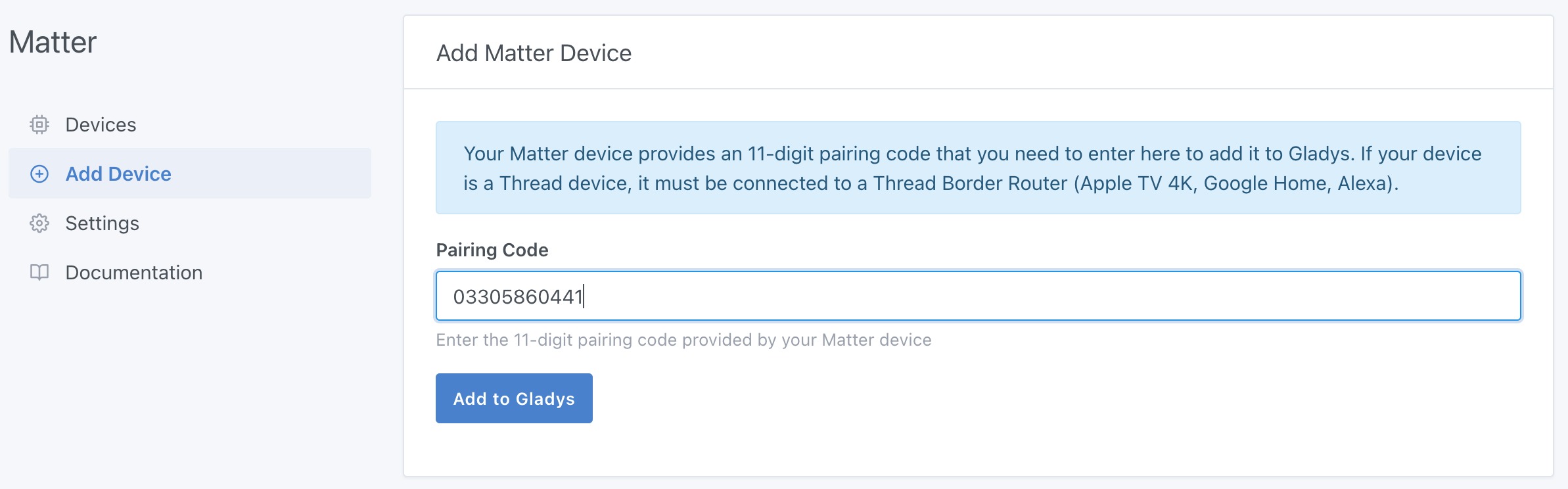
Task: Click the plus icon next to Add Device
Action: pyautogui.click(x=41, y=174)
